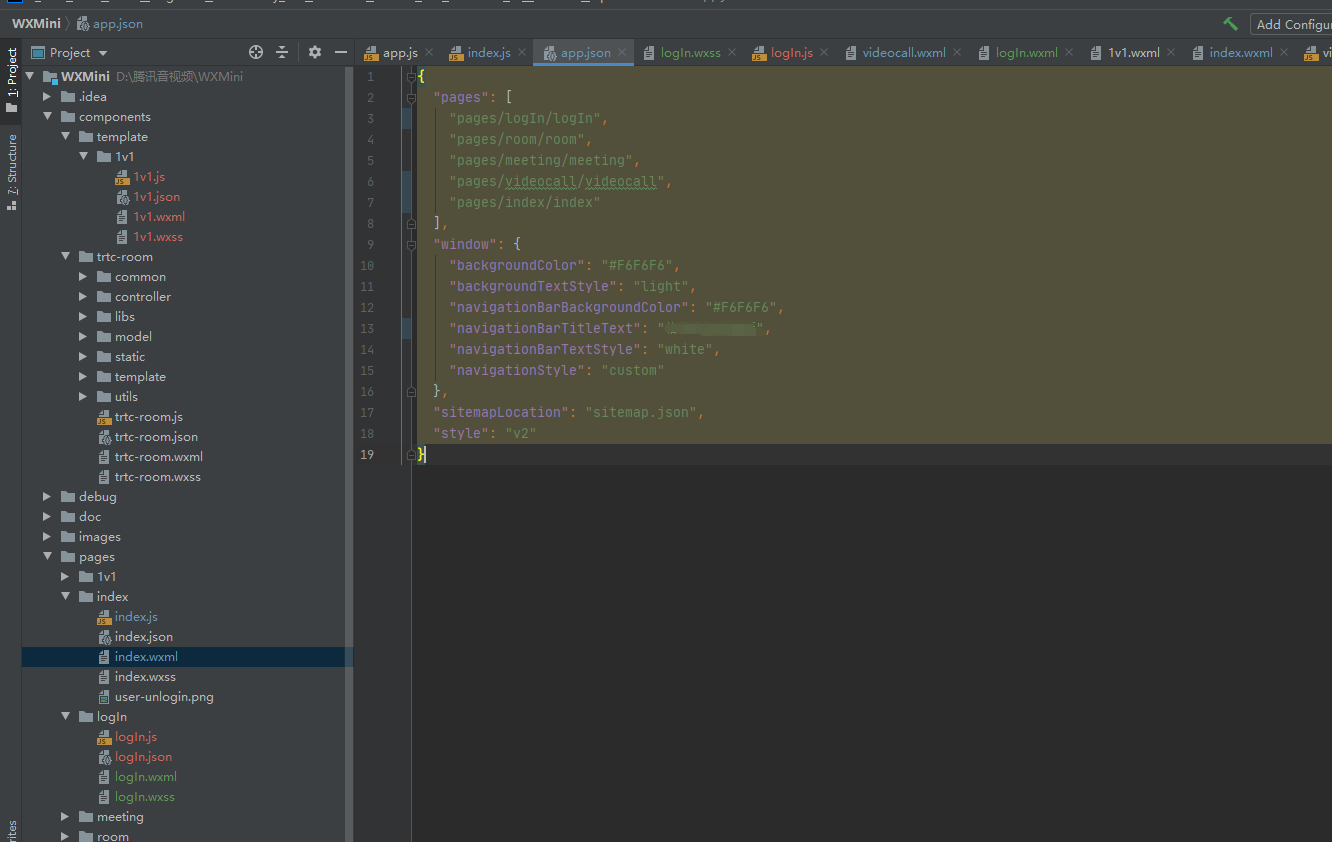Collapse the components folder arrow
The height and width of the screenshot is (842, 1332).
point(47,117)
